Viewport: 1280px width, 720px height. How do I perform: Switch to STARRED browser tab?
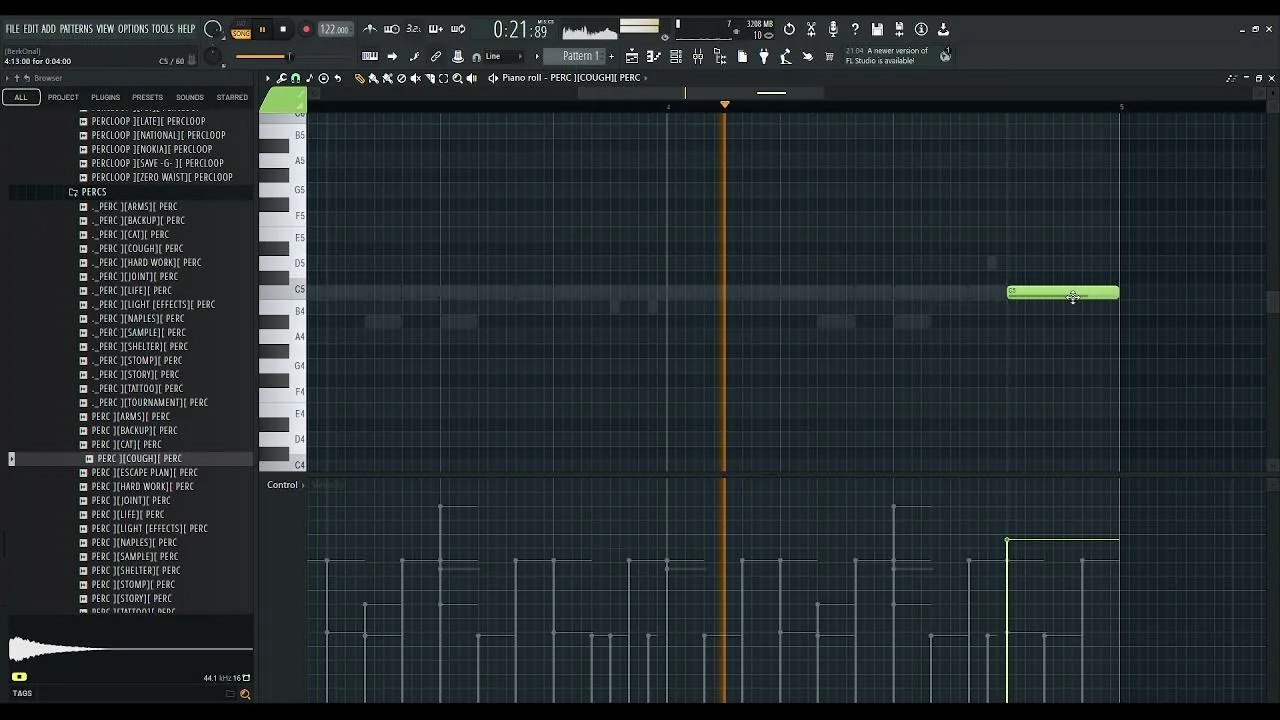pyautogui.click(x=232, y=97)
